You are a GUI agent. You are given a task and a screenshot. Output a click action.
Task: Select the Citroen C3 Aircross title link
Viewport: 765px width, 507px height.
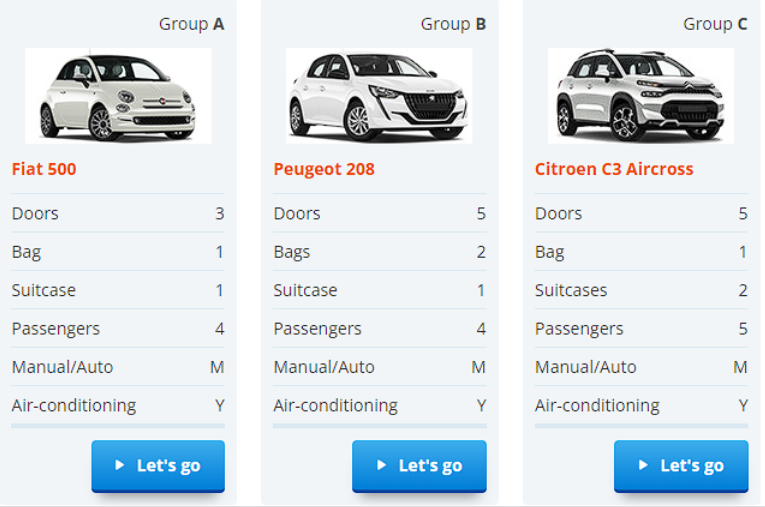(x=614, y=169)
